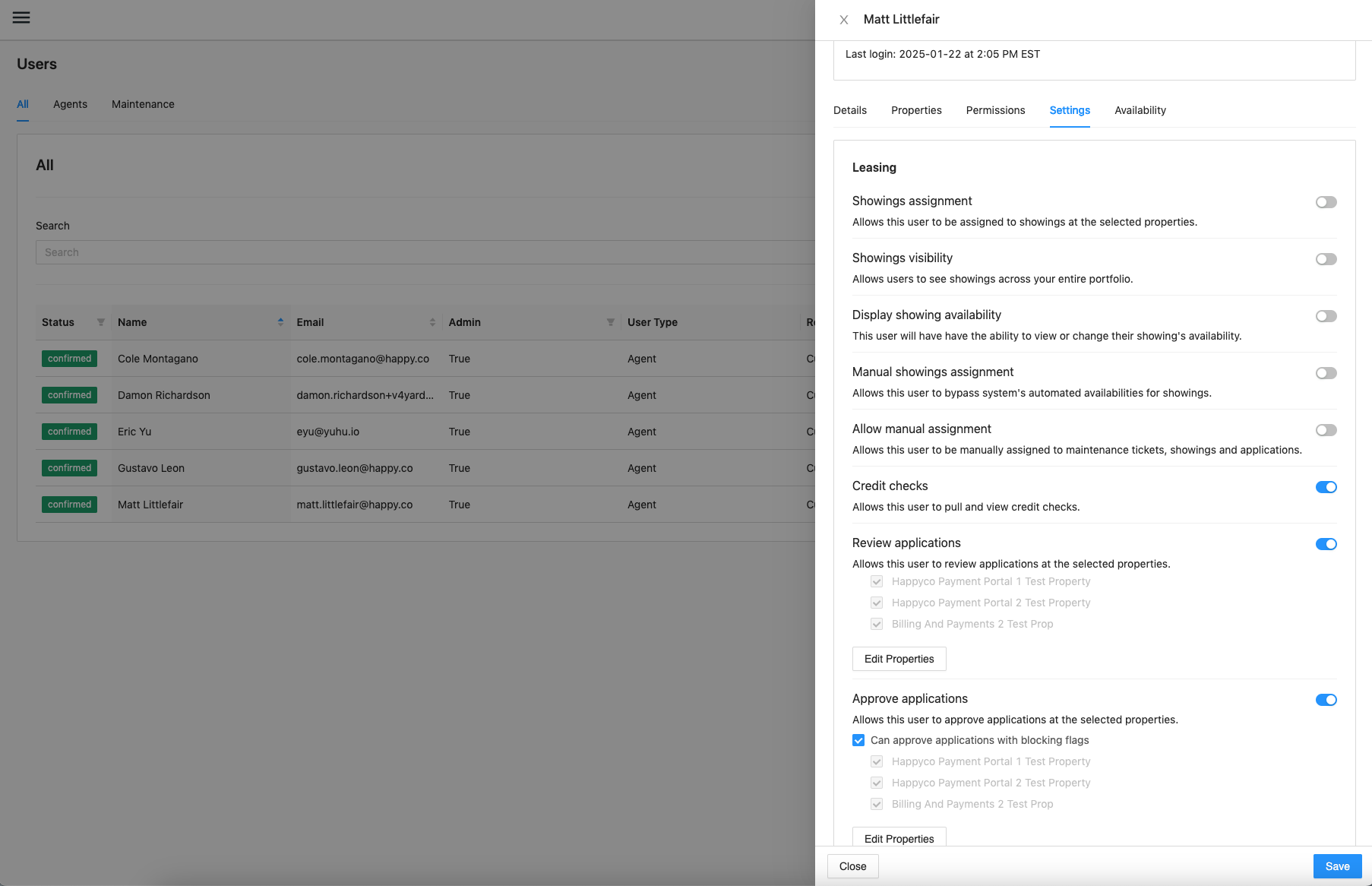Switch to the Maintenance tab
The height and width of the screenshot is (886, 1372).
coord(143,104)
